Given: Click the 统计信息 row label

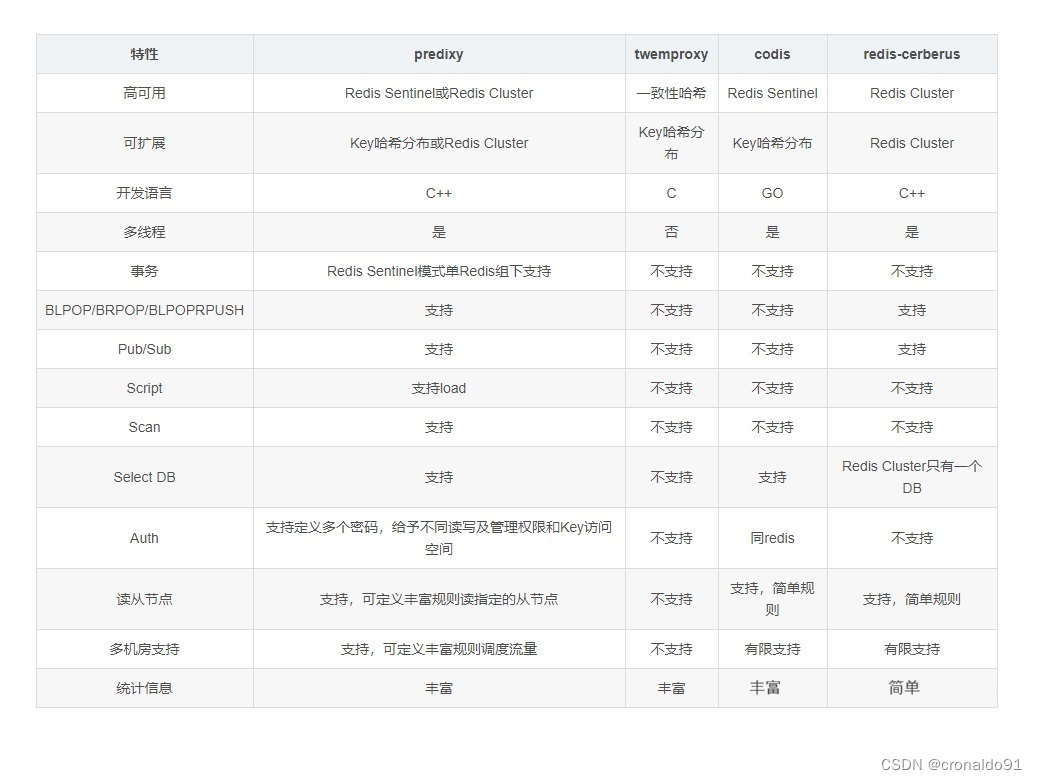Looking at the screenshot, I should pyautogui.click(x=144, y=688).
